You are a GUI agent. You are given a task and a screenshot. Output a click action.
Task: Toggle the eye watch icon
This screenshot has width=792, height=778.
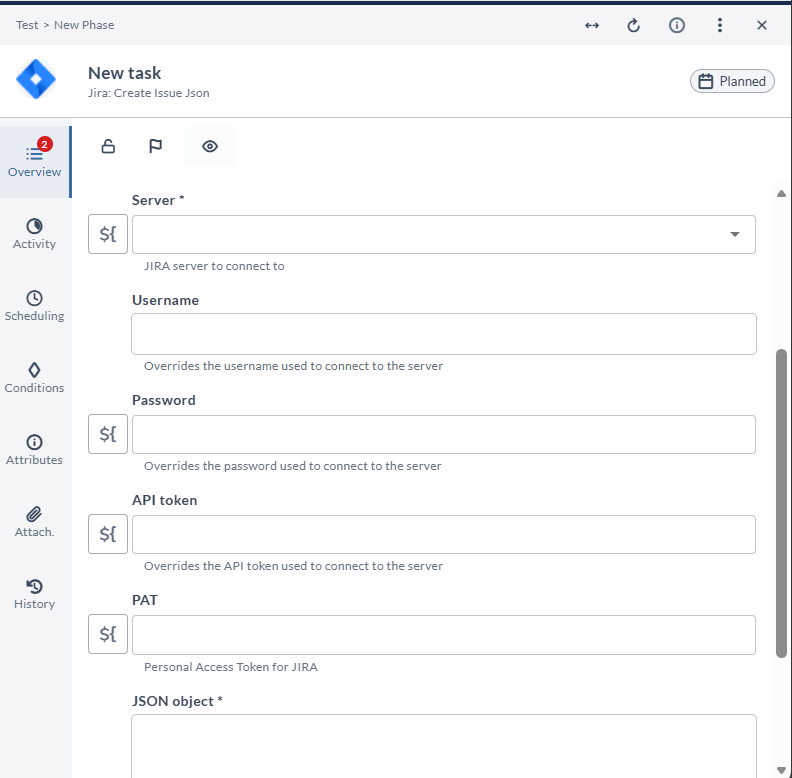point(210,146)
